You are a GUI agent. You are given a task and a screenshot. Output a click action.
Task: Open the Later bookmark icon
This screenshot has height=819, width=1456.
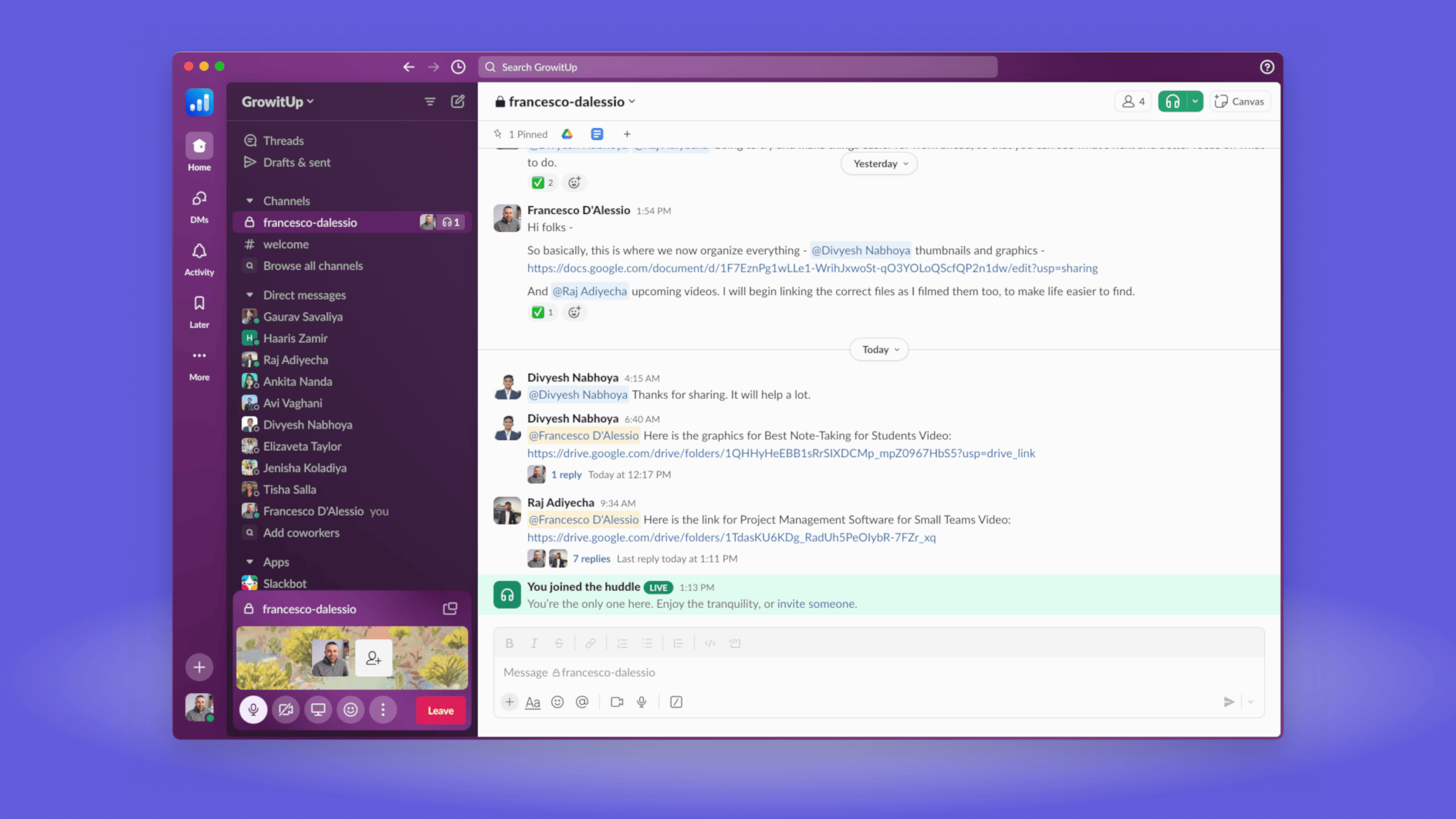[199, 304]
